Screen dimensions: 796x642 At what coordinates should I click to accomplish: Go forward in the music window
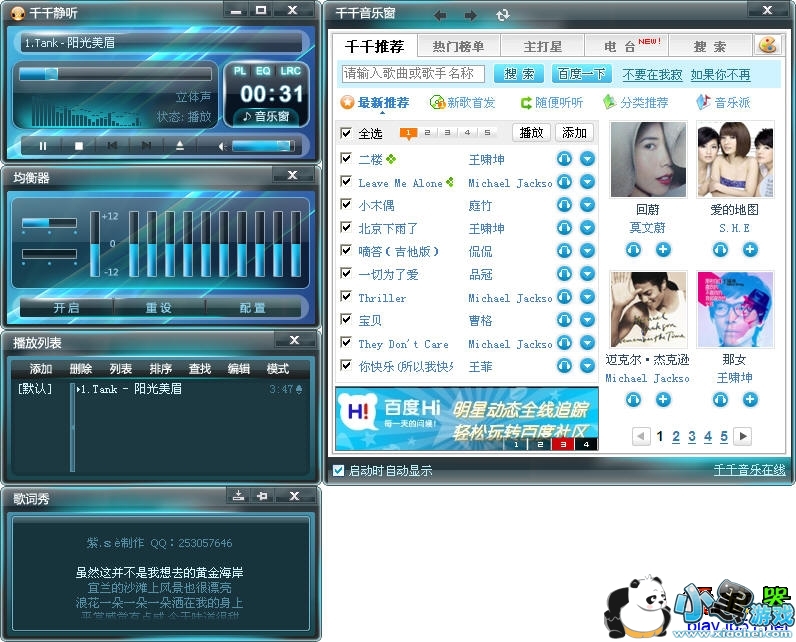[x=471, y=16]
